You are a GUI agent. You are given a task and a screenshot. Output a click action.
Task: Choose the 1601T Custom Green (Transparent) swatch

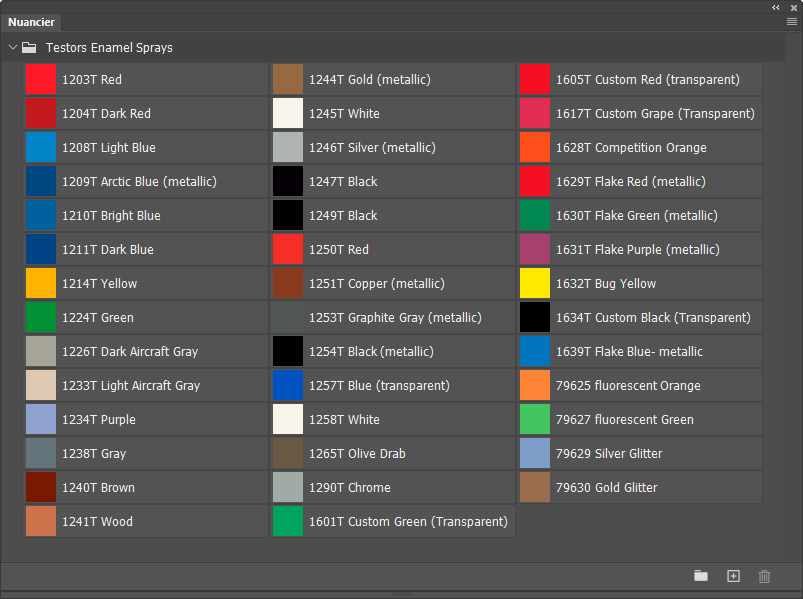click(288, 522)
